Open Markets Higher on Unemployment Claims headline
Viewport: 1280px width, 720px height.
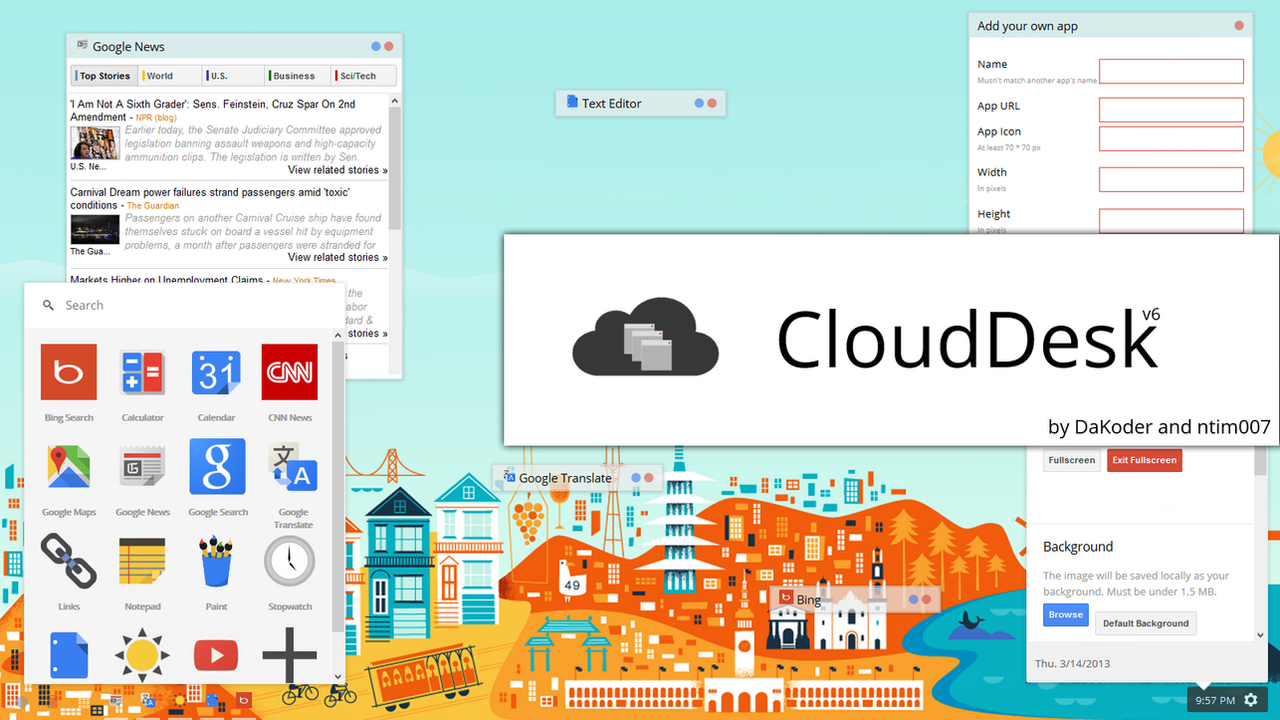167,281
